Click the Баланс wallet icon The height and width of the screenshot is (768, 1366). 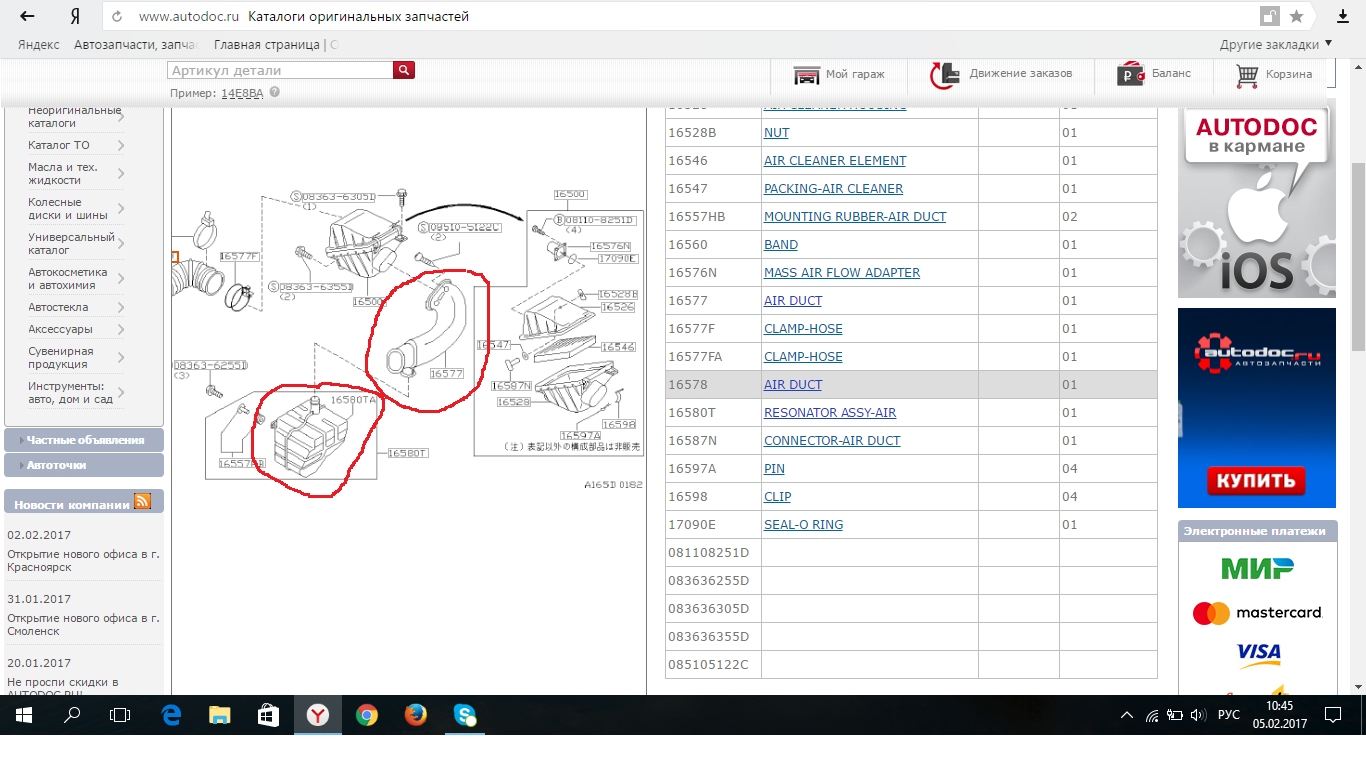point(1130,75)
